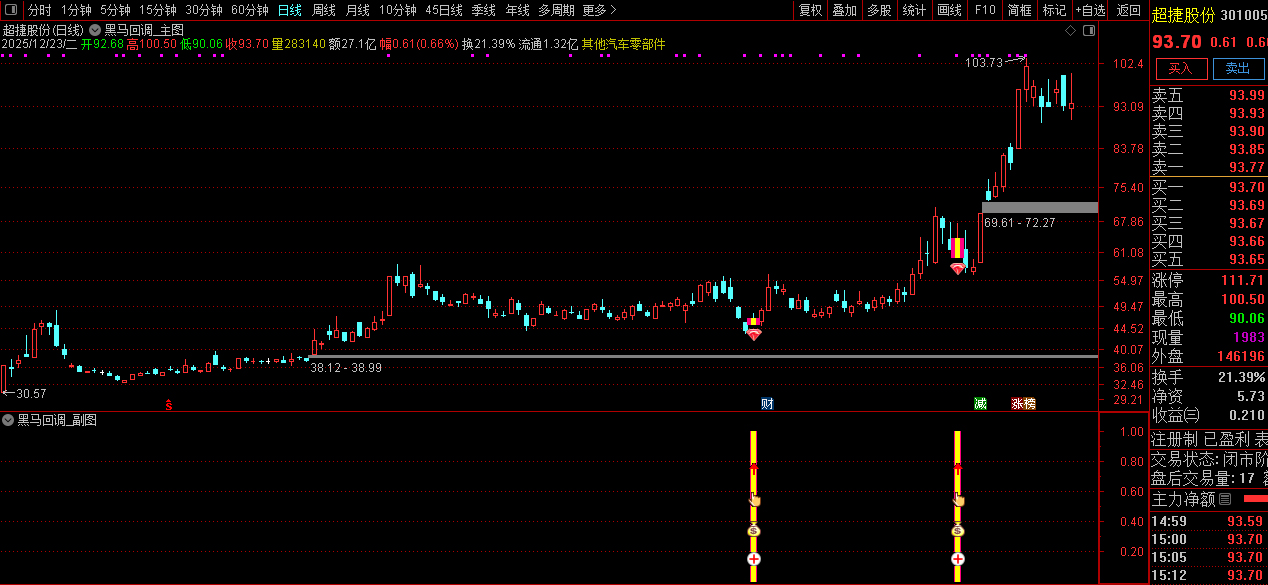Image resolution: width=1268 pixels, height=585 pixels.
Task: Activate the 画线 drawing button
Action: (x=950, y=10)
